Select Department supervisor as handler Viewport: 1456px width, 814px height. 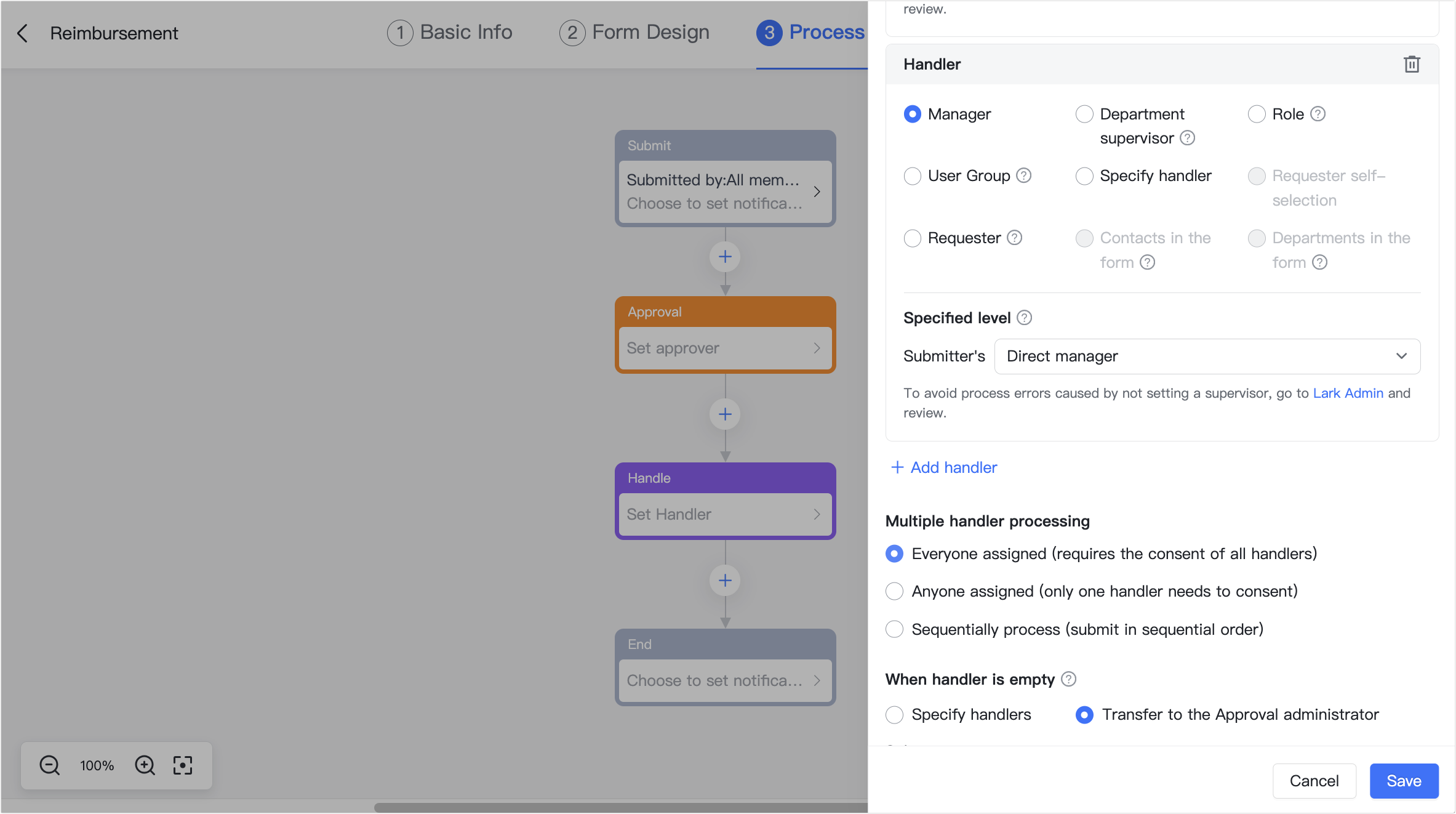tap(1084, 114)
